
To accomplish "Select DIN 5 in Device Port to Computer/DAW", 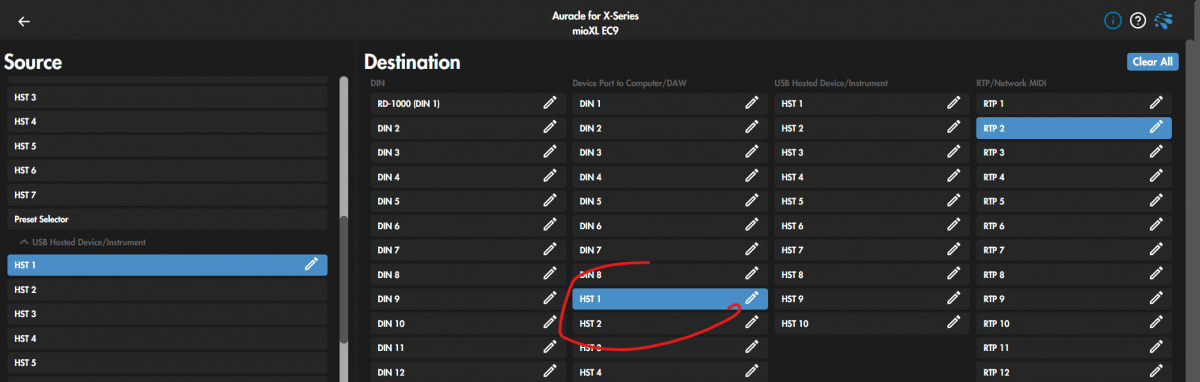I will [x=669, y=201].
